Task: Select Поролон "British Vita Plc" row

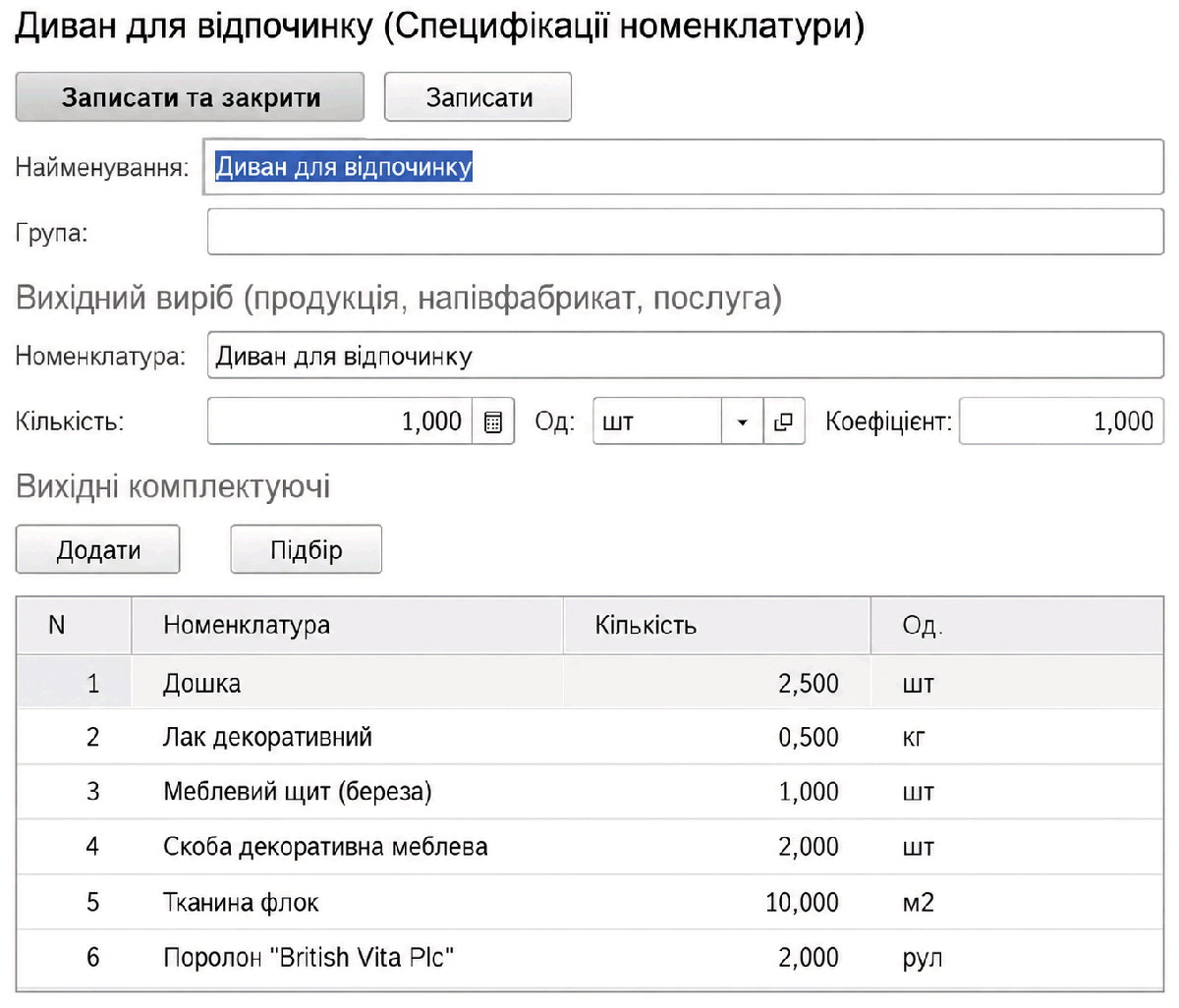Action: point(589,957)
